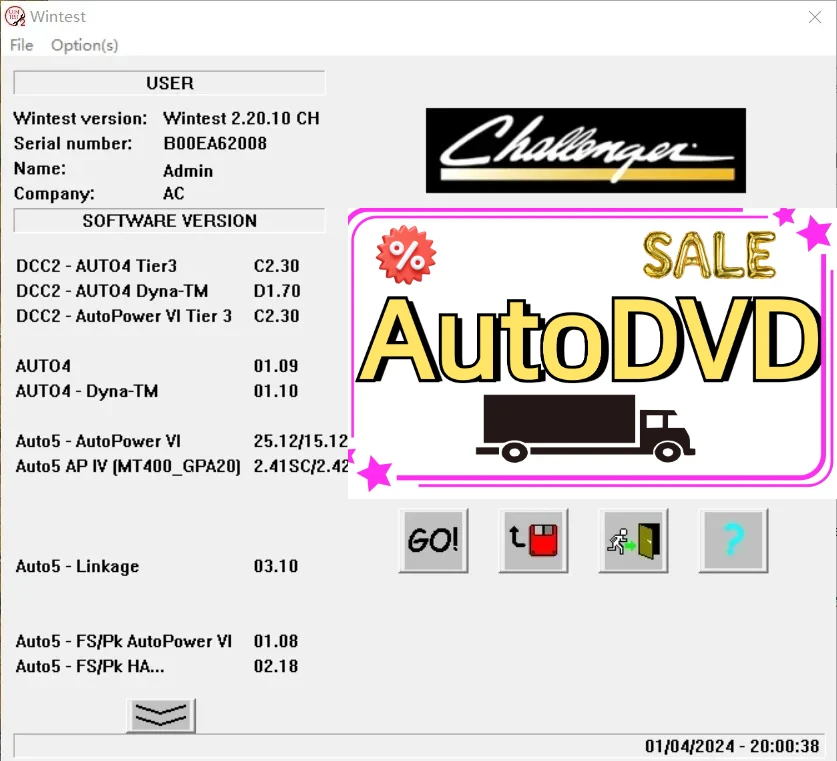
Task: Click the red floppy disk save icon
Action: [533, 541]
